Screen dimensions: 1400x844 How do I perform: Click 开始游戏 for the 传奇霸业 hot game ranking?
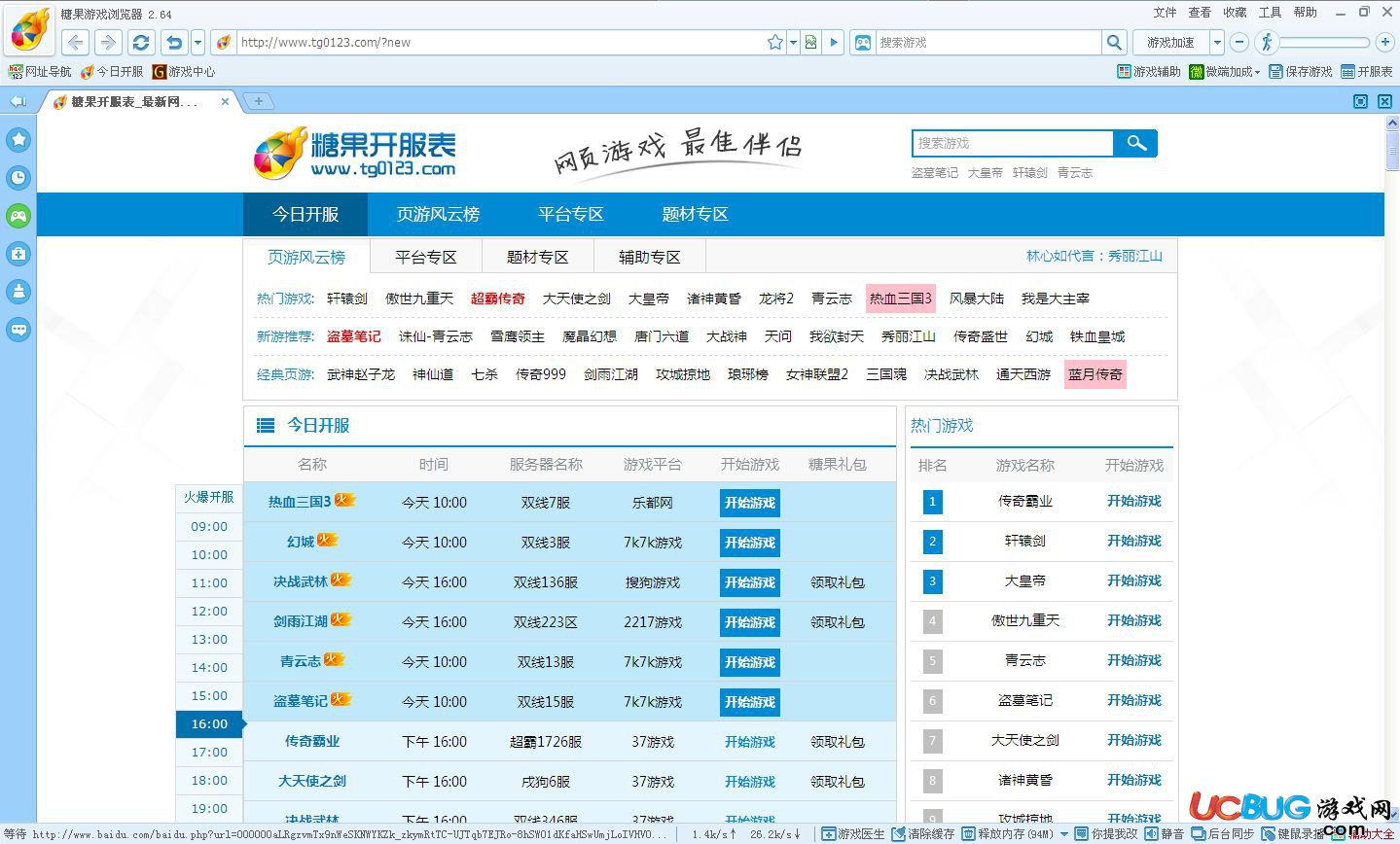pyautogui.click(x=1134, y=502)
